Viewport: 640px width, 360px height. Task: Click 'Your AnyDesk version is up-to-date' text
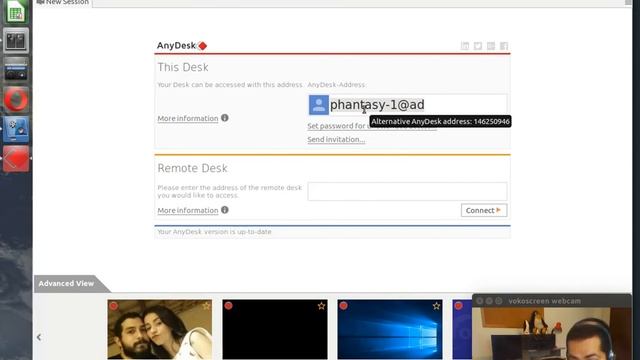tap(214, 231)
